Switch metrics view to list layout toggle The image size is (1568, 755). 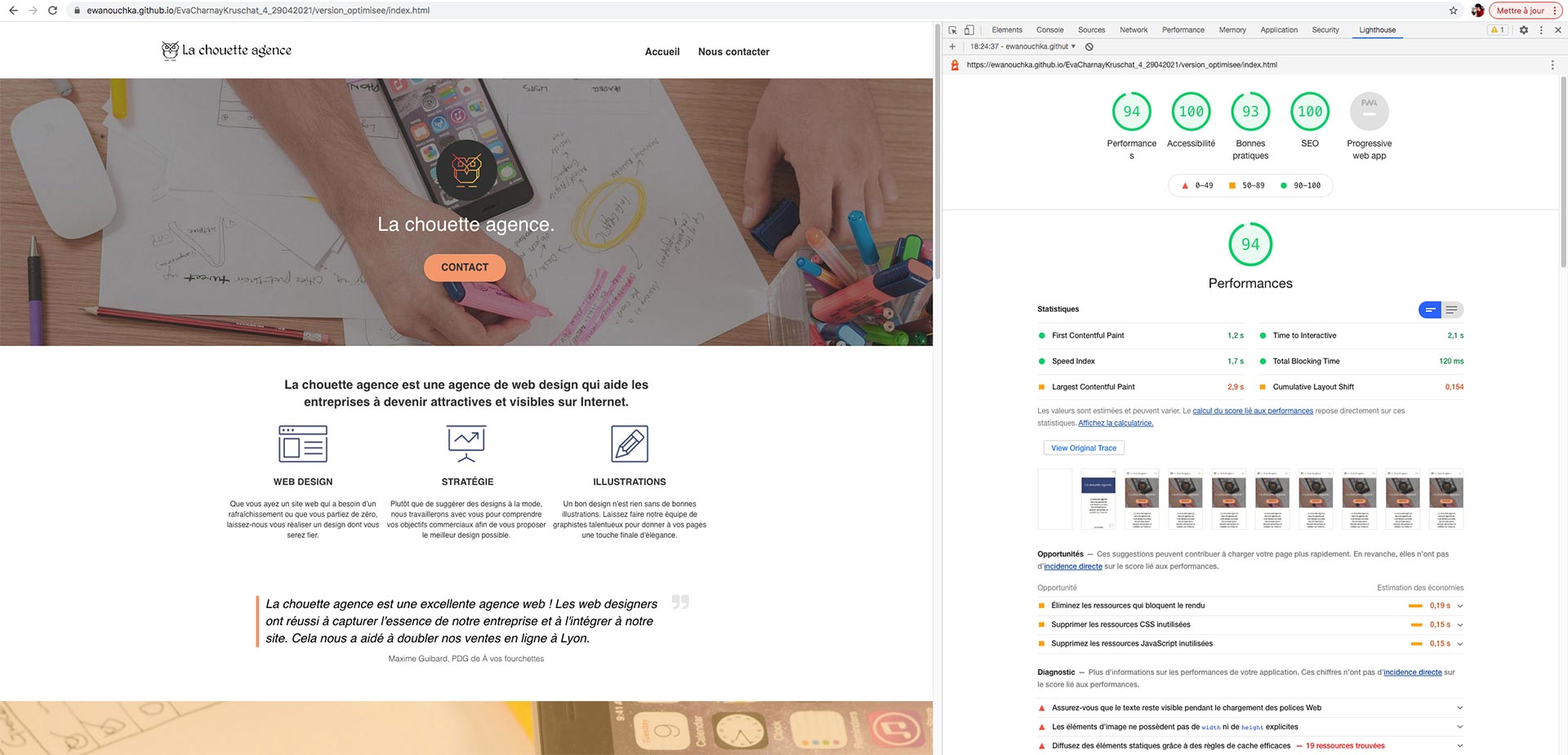[x=1451, y=310]
